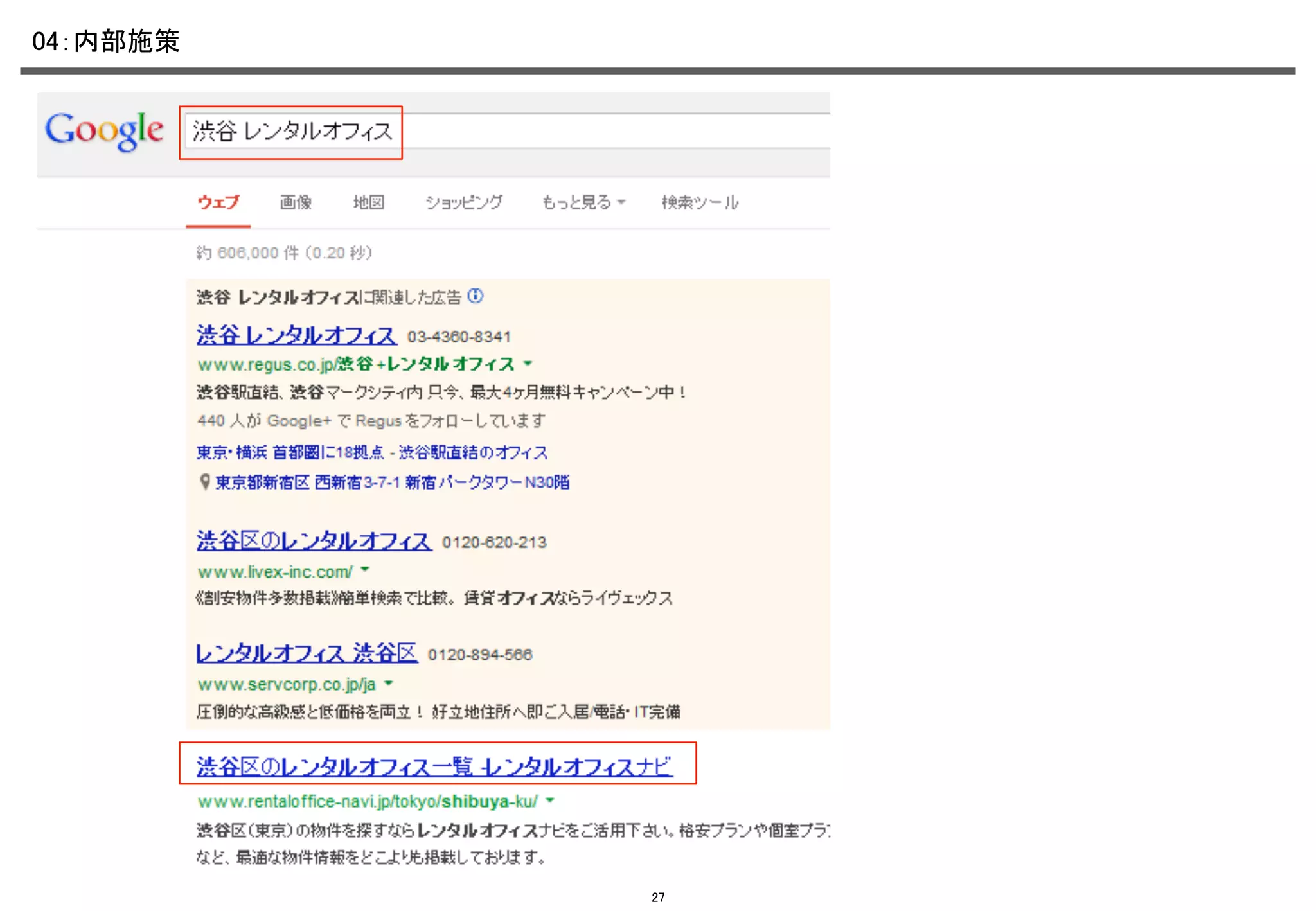Open the 渋谷 レンタルオフィス Regus ad link

[296, 335]
